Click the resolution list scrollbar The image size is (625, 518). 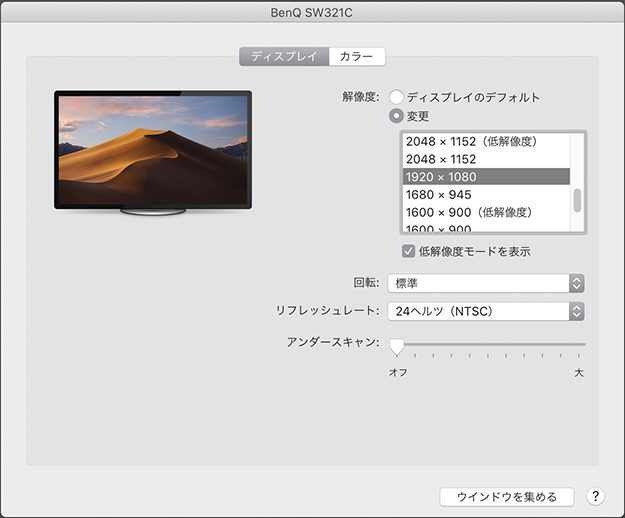click(577, 200)
